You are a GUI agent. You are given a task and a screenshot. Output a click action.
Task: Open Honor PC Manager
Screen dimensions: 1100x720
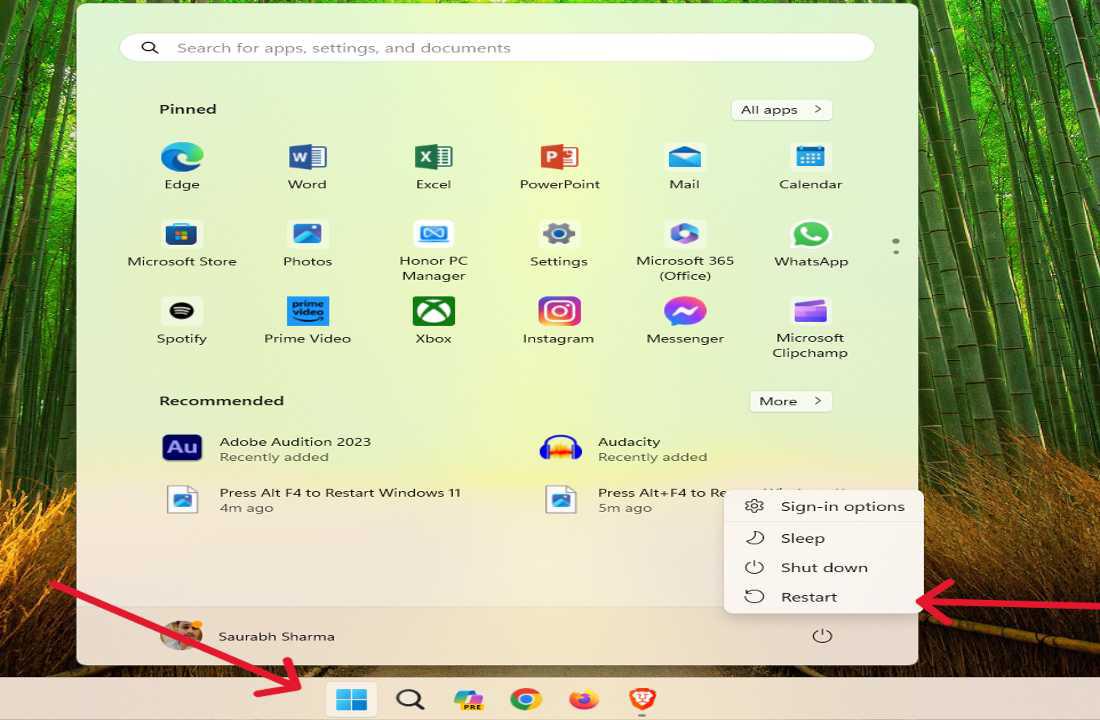click(434, 251)
